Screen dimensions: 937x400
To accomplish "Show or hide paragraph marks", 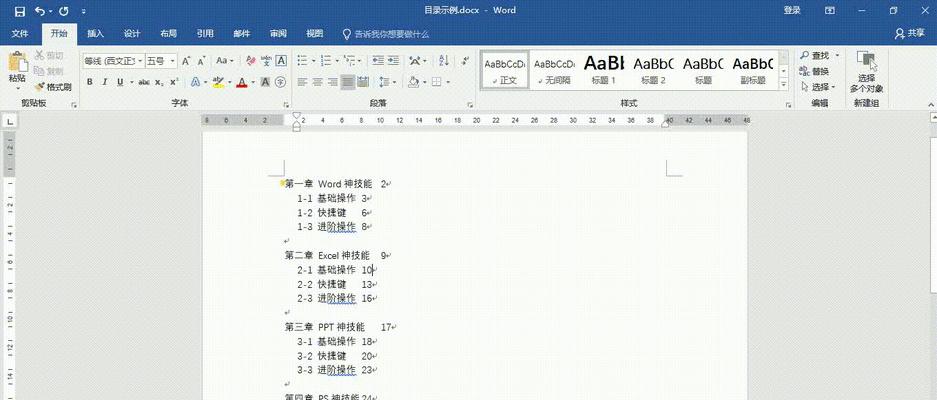I will [x=464, y=61].
